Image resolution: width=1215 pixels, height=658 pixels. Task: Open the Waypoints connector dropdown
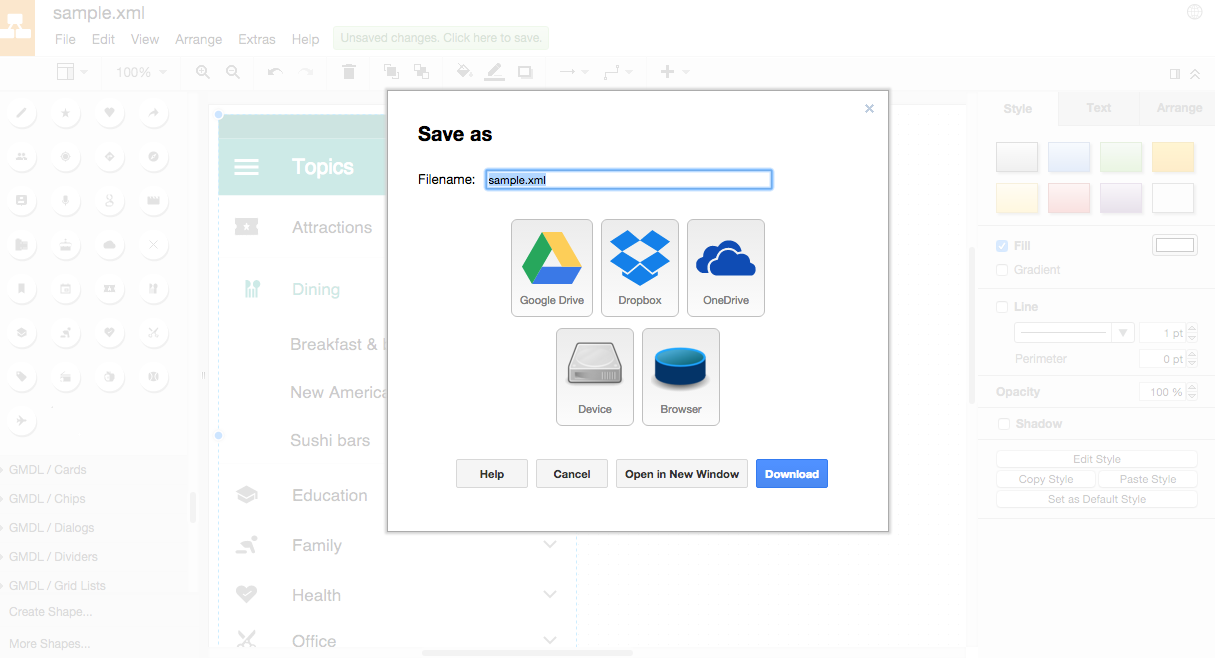click(x=618, y=72)
